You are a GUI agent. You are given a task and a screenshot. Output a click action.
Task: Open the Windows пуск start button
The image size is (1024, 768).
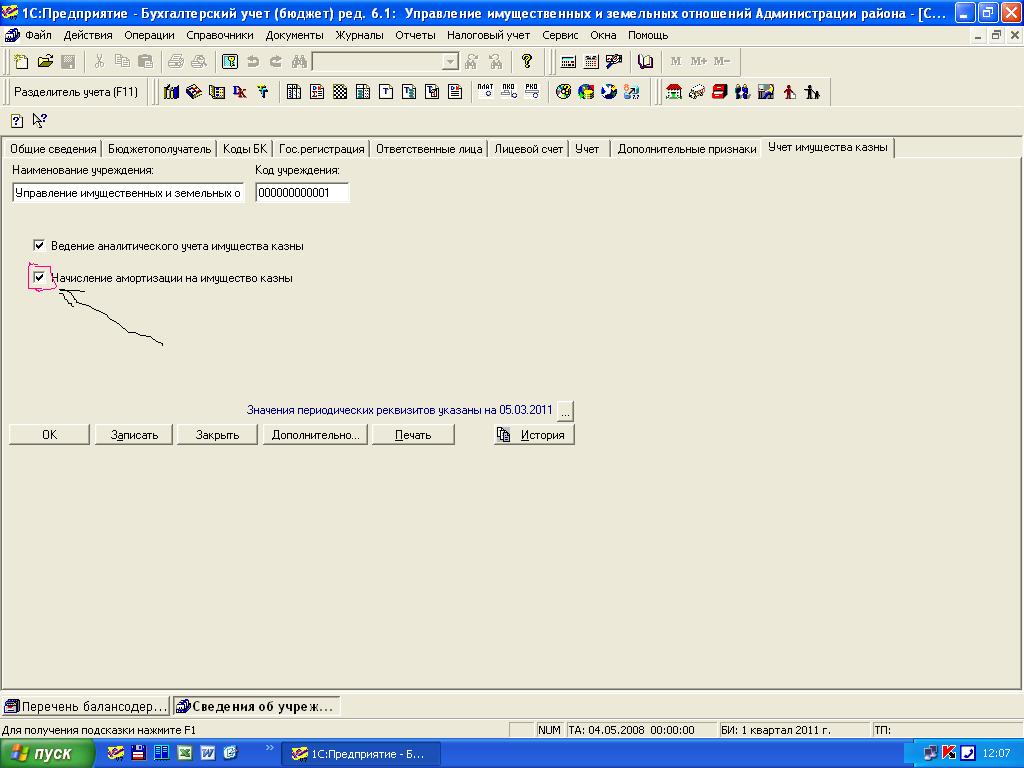[47, 754]
